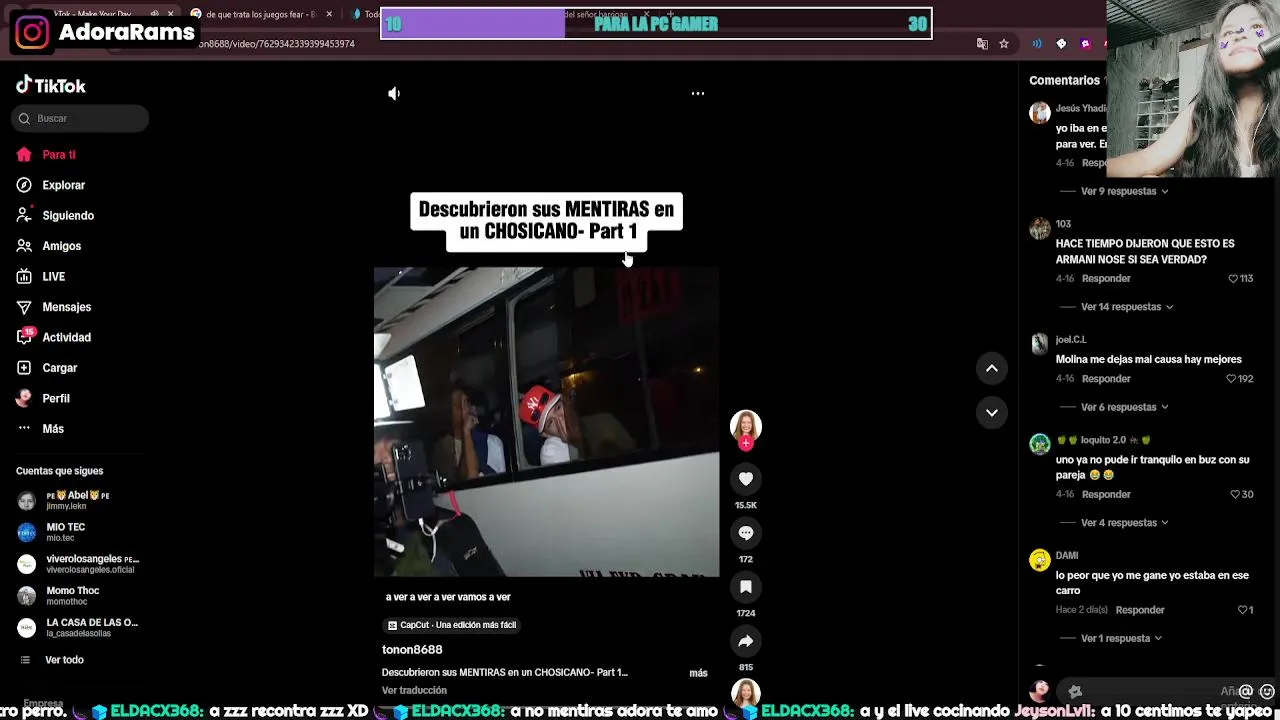
Task: Like DAMI's comment
Action: (x=1245, y=610)
